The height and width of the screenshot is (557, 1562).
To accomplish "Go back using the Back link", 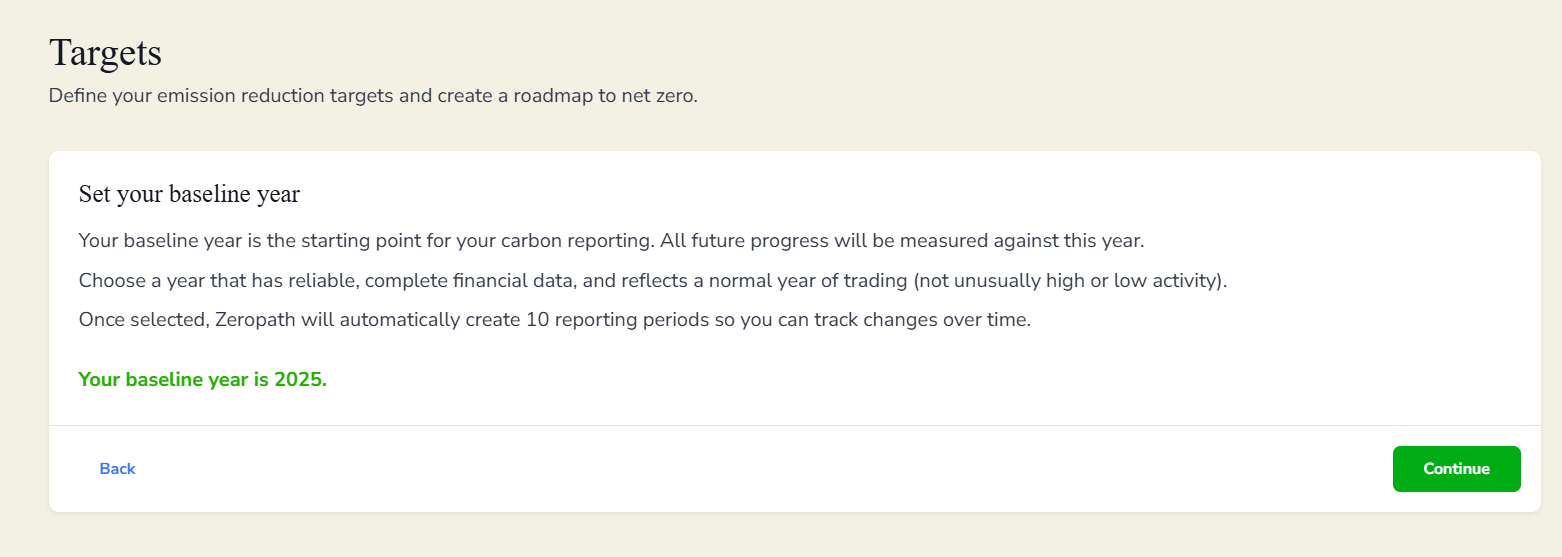I will coord(117,469).
